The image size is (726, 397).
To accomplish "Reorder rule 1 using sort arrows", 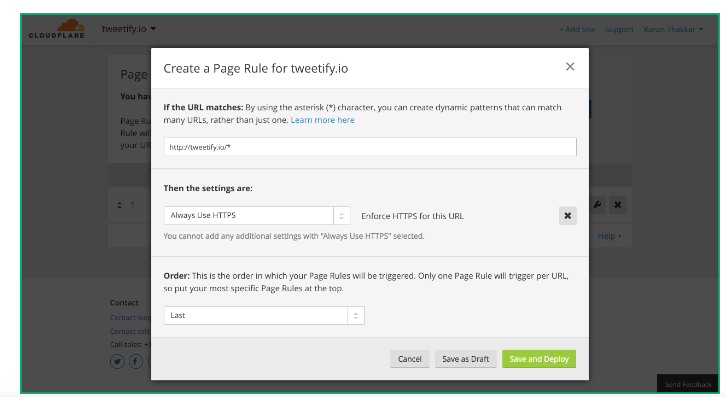I will (119, 205).
